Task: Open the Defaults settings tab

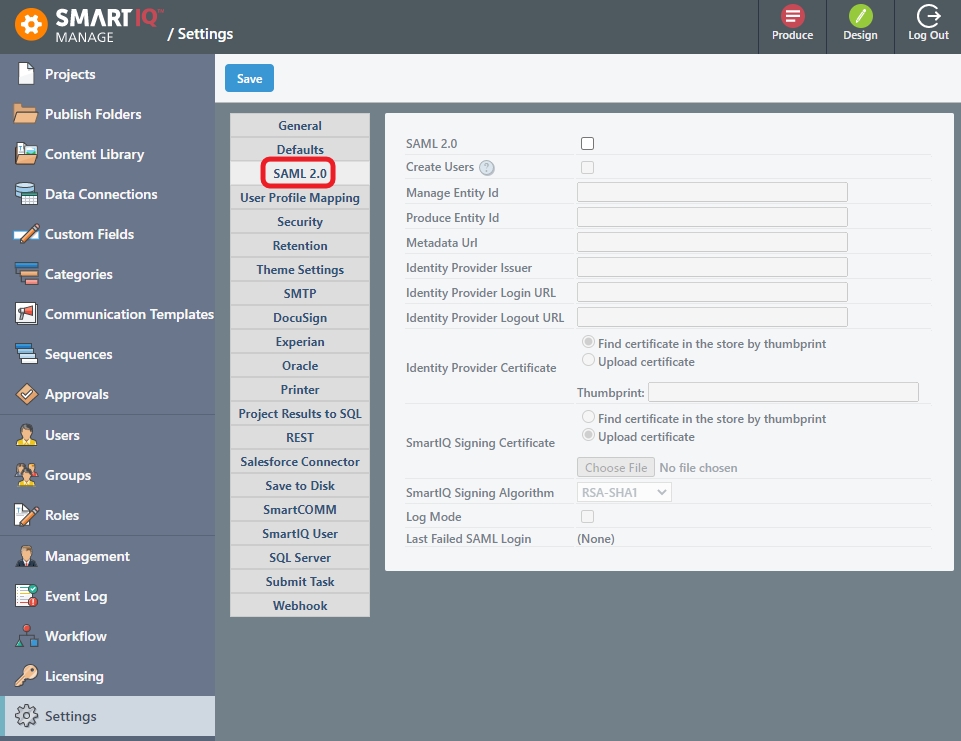Action: (300, 150)
